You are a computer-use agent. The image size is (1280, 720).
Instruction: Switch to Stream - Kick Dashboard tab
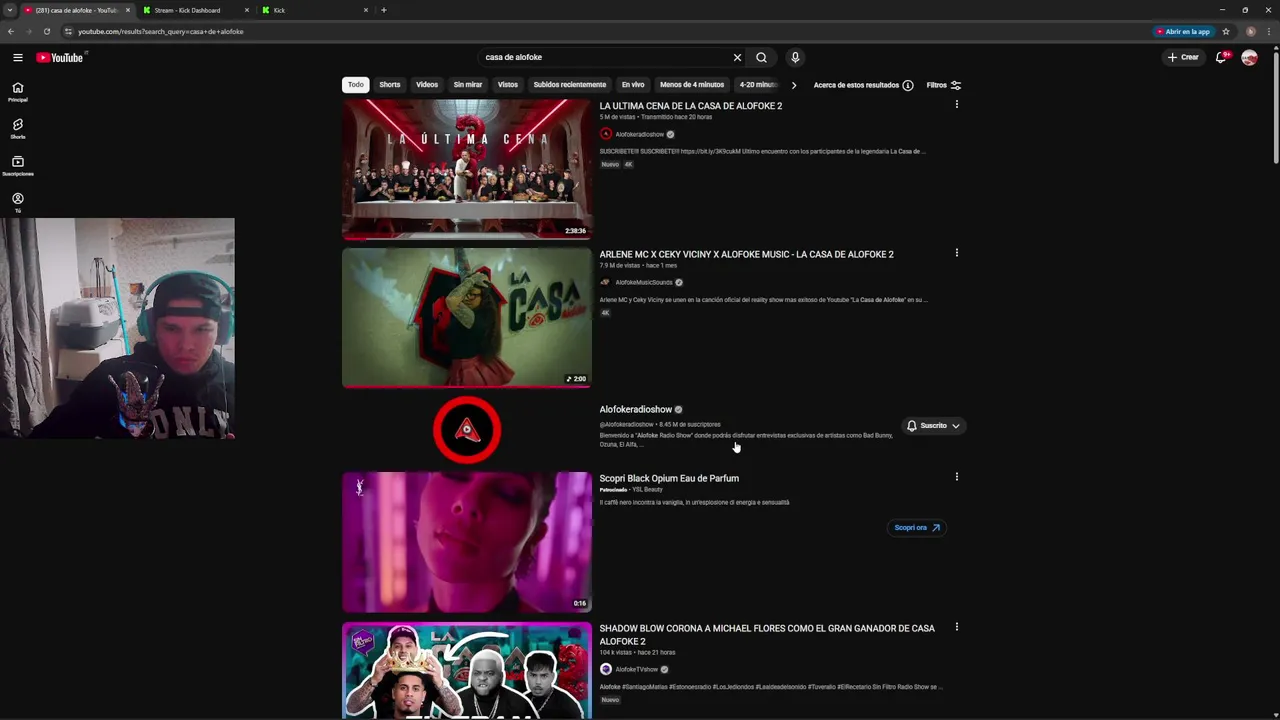[x=187, y=10]
